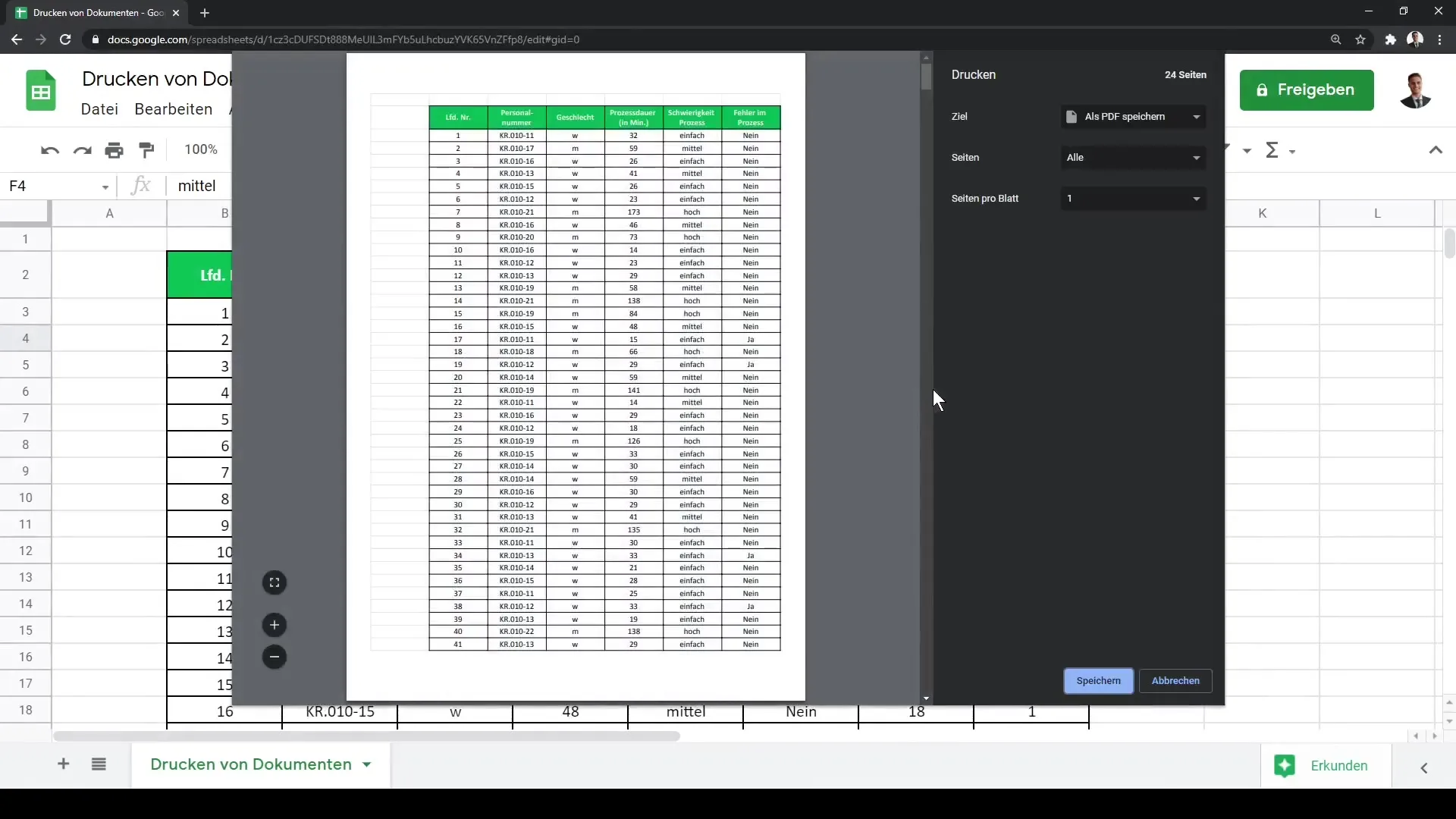Click the print icon in Sheets toolbar

(115, 150)
